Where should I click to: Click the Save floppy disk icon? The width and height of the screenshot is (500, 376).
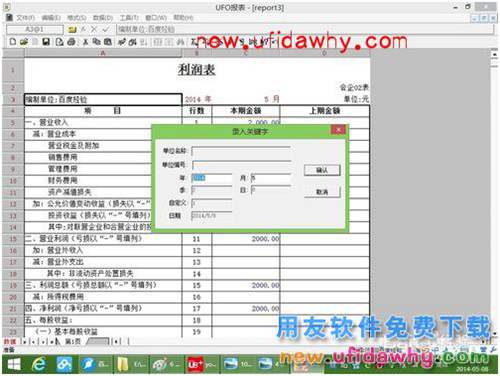coord(46,42)
